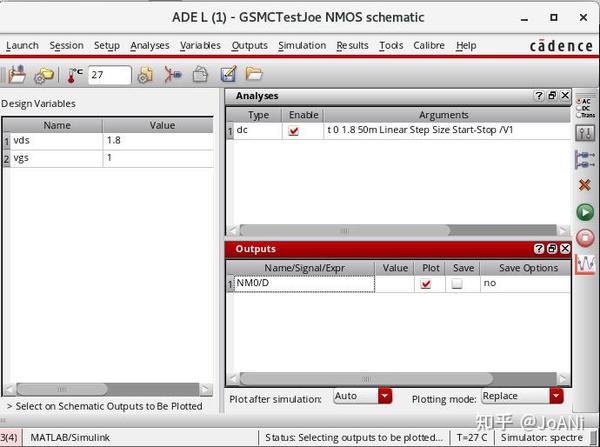
Task: Open the Results menu
Action: [352, 46]
